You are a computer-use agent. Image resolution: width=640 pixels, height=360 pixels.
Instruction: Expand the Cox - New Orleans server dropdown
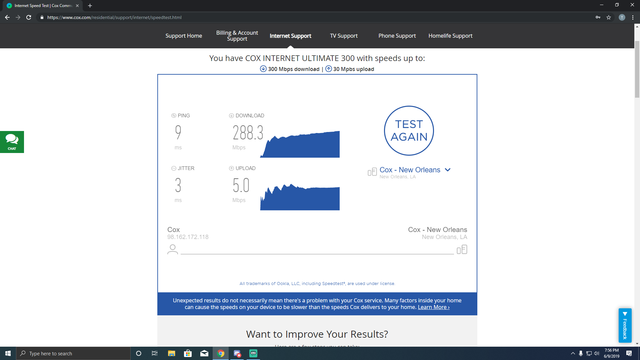415,170
